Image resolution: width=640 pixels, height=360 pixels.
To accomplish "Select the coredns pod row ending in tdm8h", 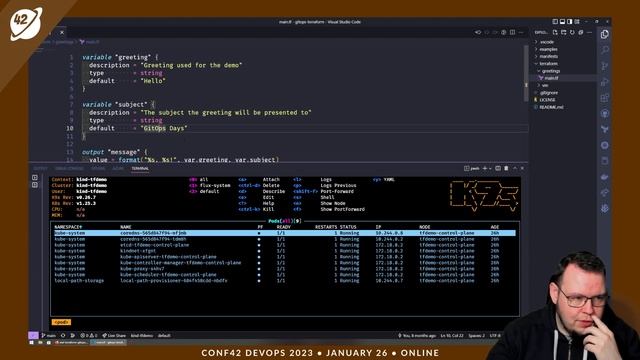I will tap(284, 239).
